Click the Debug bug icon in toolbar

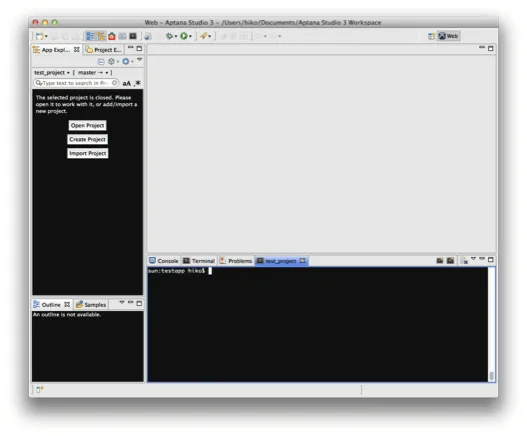point(170,36)
